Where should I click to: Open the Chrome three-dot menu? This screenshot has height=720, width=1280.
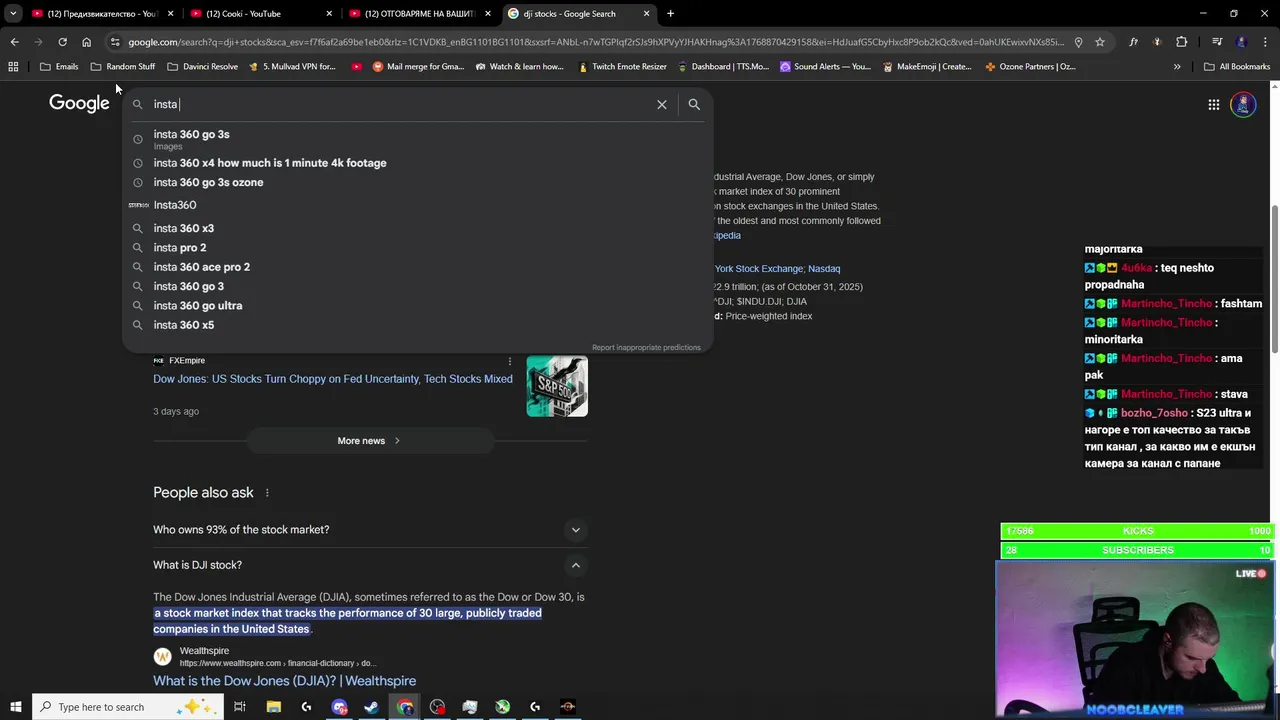coord(1266,42)
